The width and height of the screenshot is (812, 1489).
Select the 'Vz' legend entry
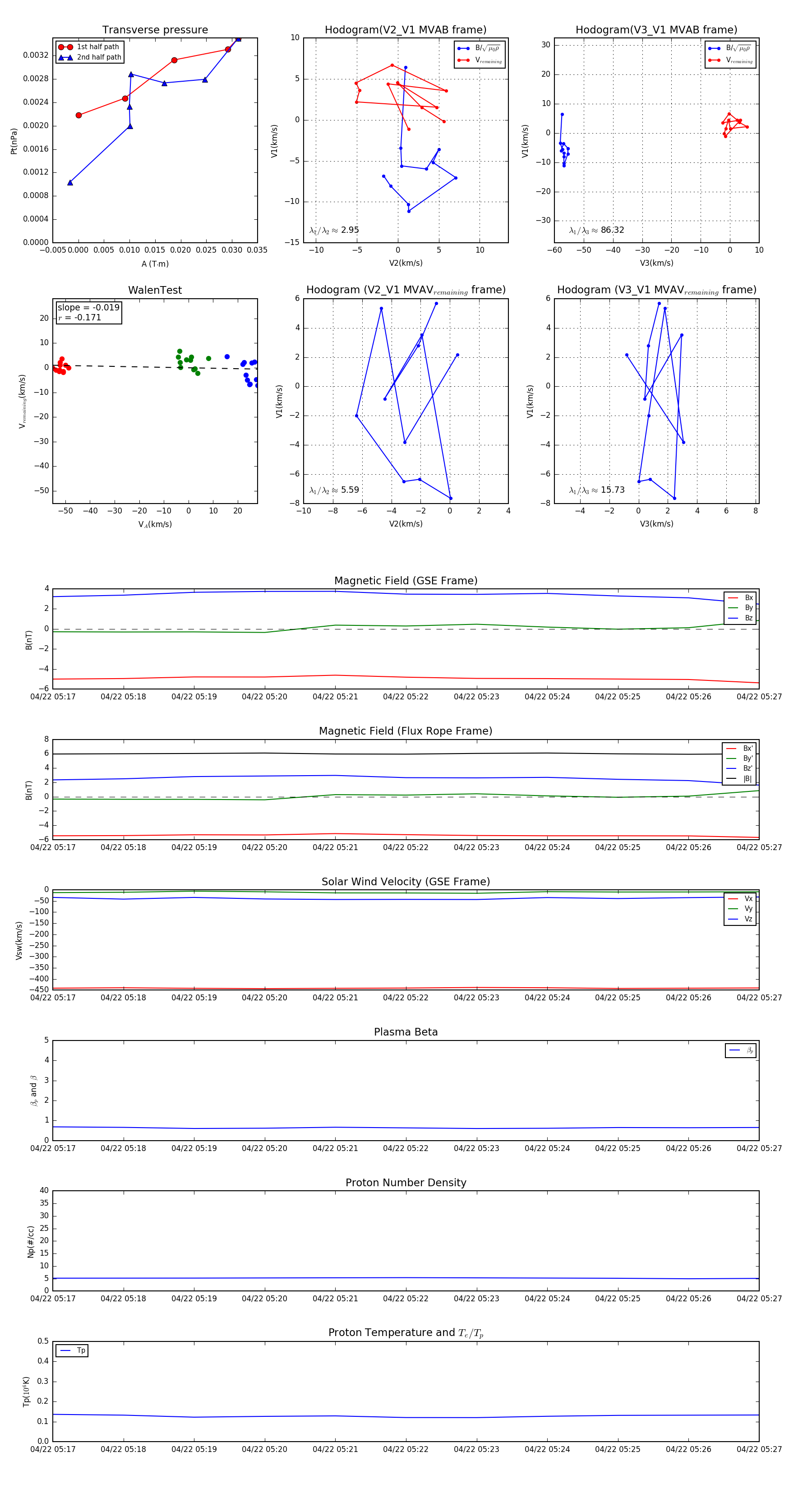740,919
